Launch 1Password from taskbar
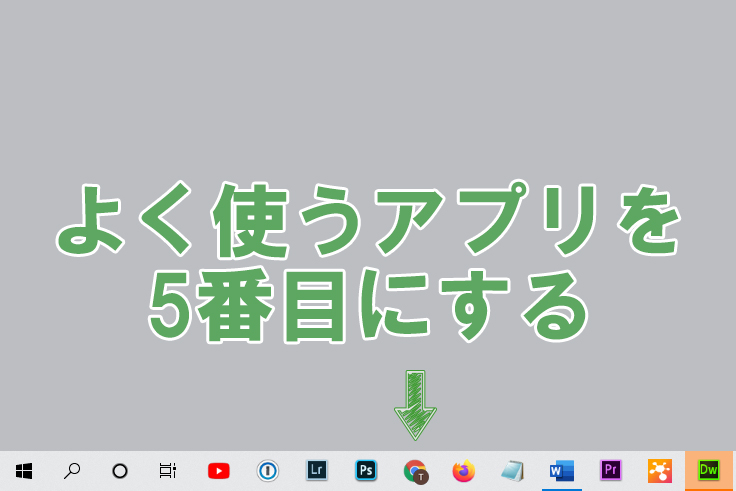 [268, 471]
